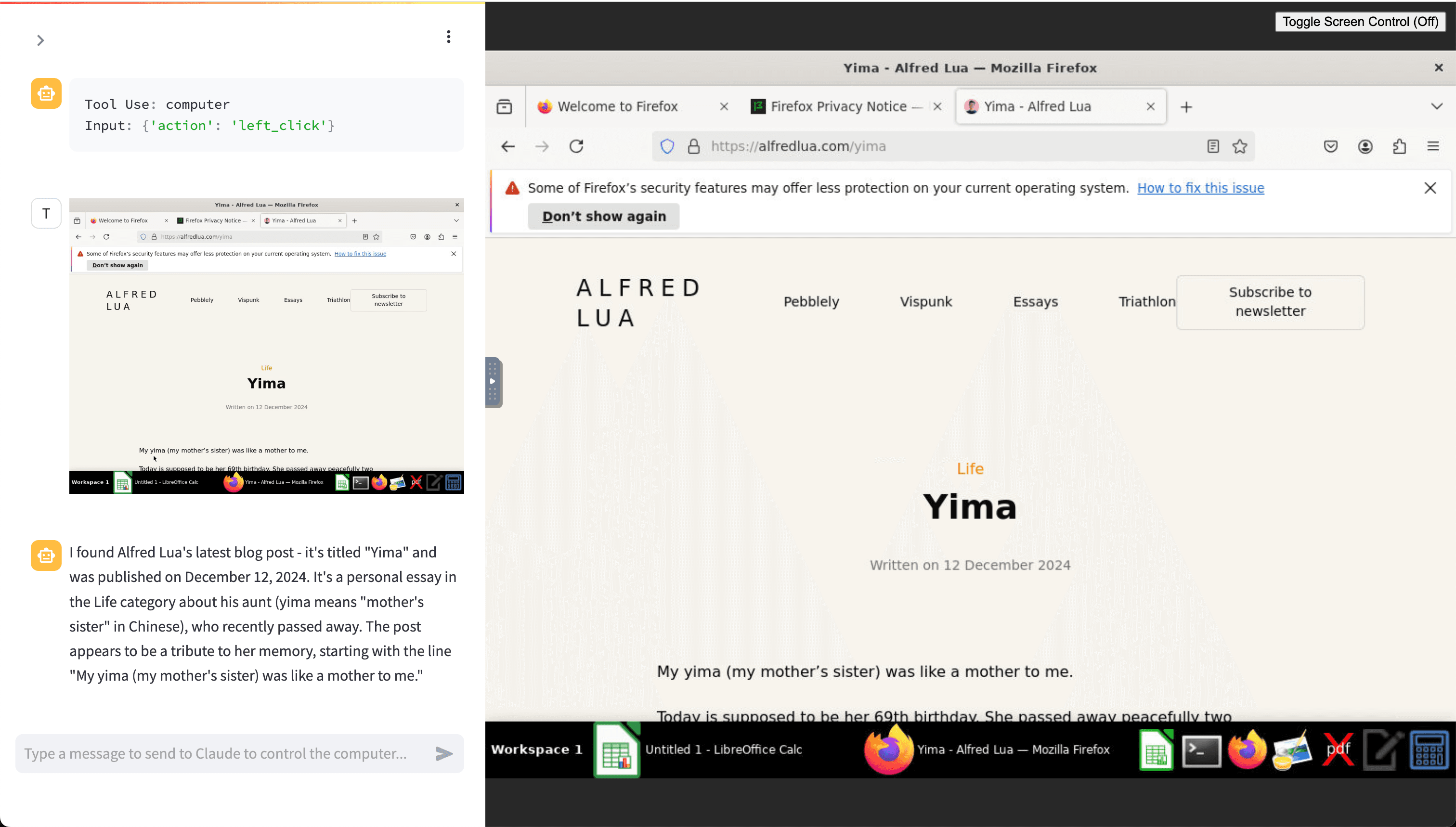Open Save to Pocket icon

pyautogui.click(x=1330, y=146)
